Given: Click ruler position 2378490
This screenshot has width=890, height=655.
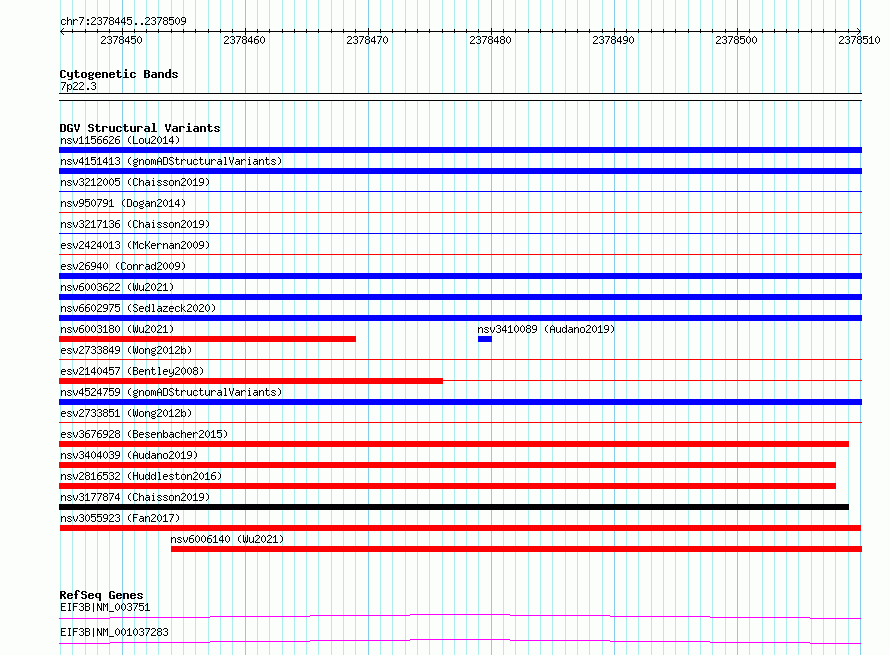Looking at the screenshot, I should click(614, 40).
